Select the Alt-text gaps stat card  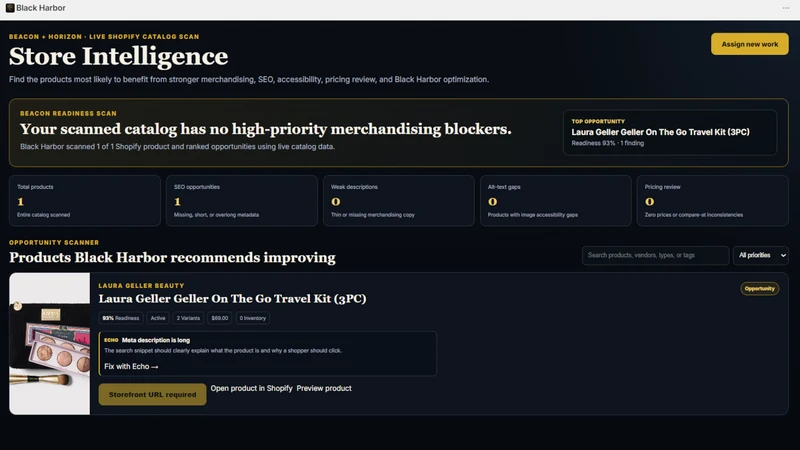pyautogui.click(x=556, y=201)
